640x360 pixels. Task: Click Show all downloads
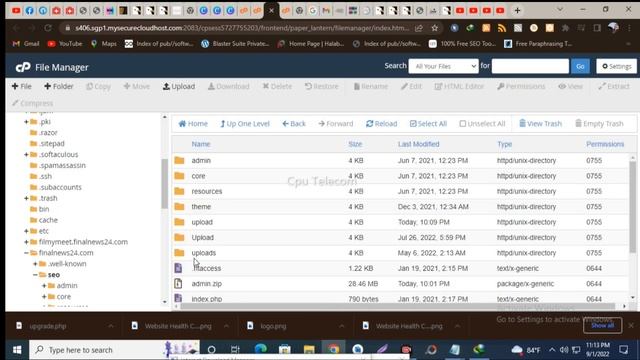[602, 325]
